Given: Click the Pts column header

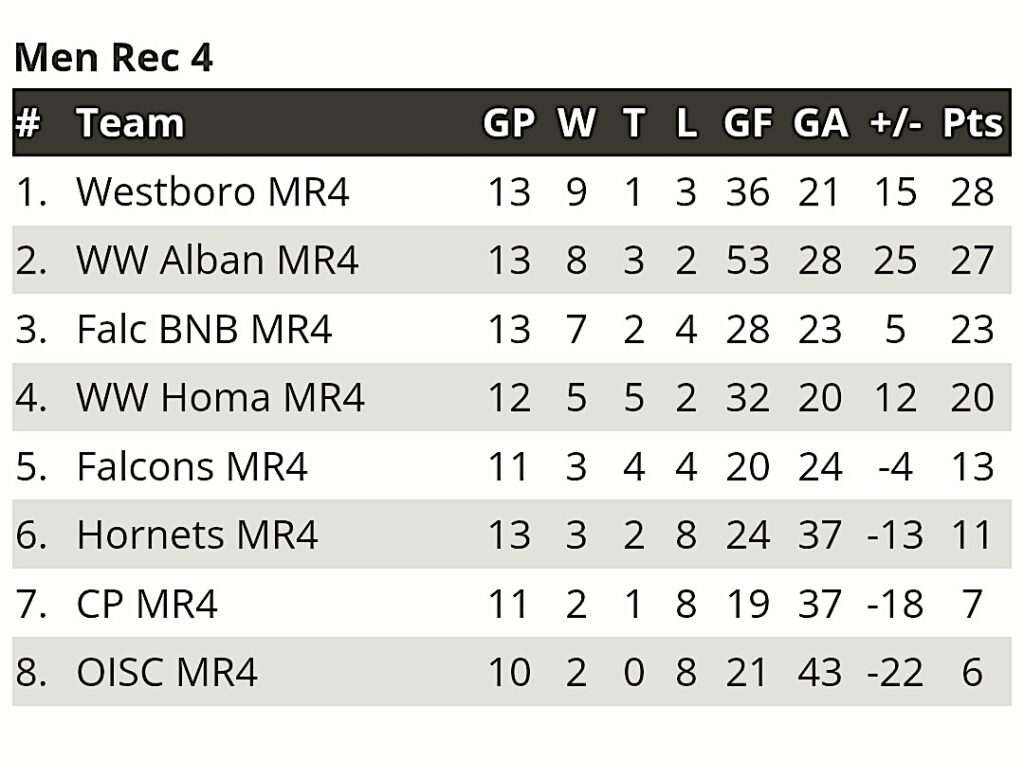Looking at the screenshot, I should click(x=972, y=123).
